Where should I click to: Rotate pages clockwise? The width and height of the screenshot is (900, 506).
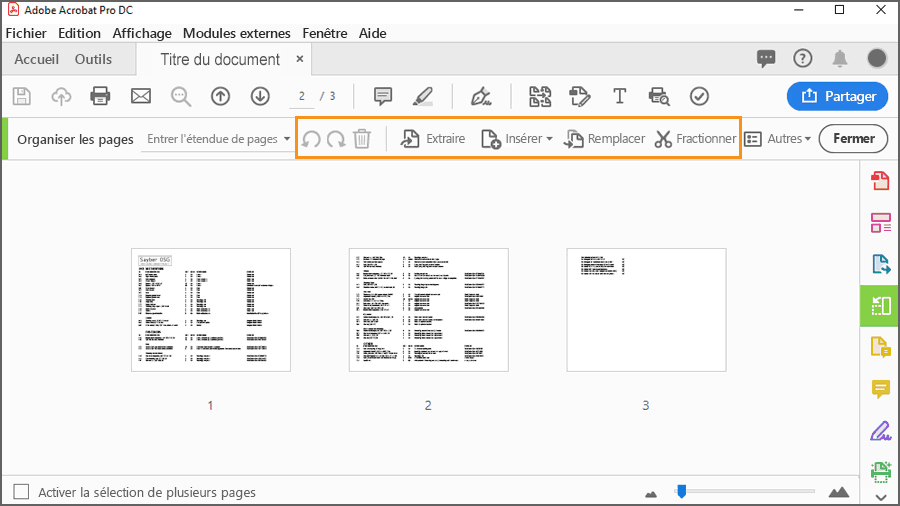pyautogui.click(x=336, y=139)
